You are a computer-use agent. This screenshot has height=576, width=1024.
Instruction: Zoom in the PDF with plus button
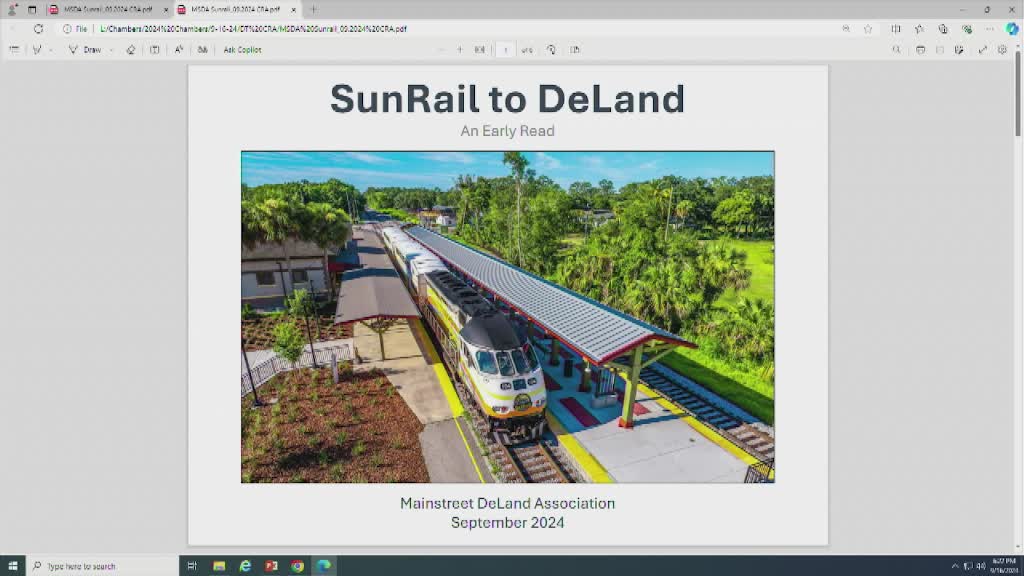pyautogui.click(x=460, y=50)
